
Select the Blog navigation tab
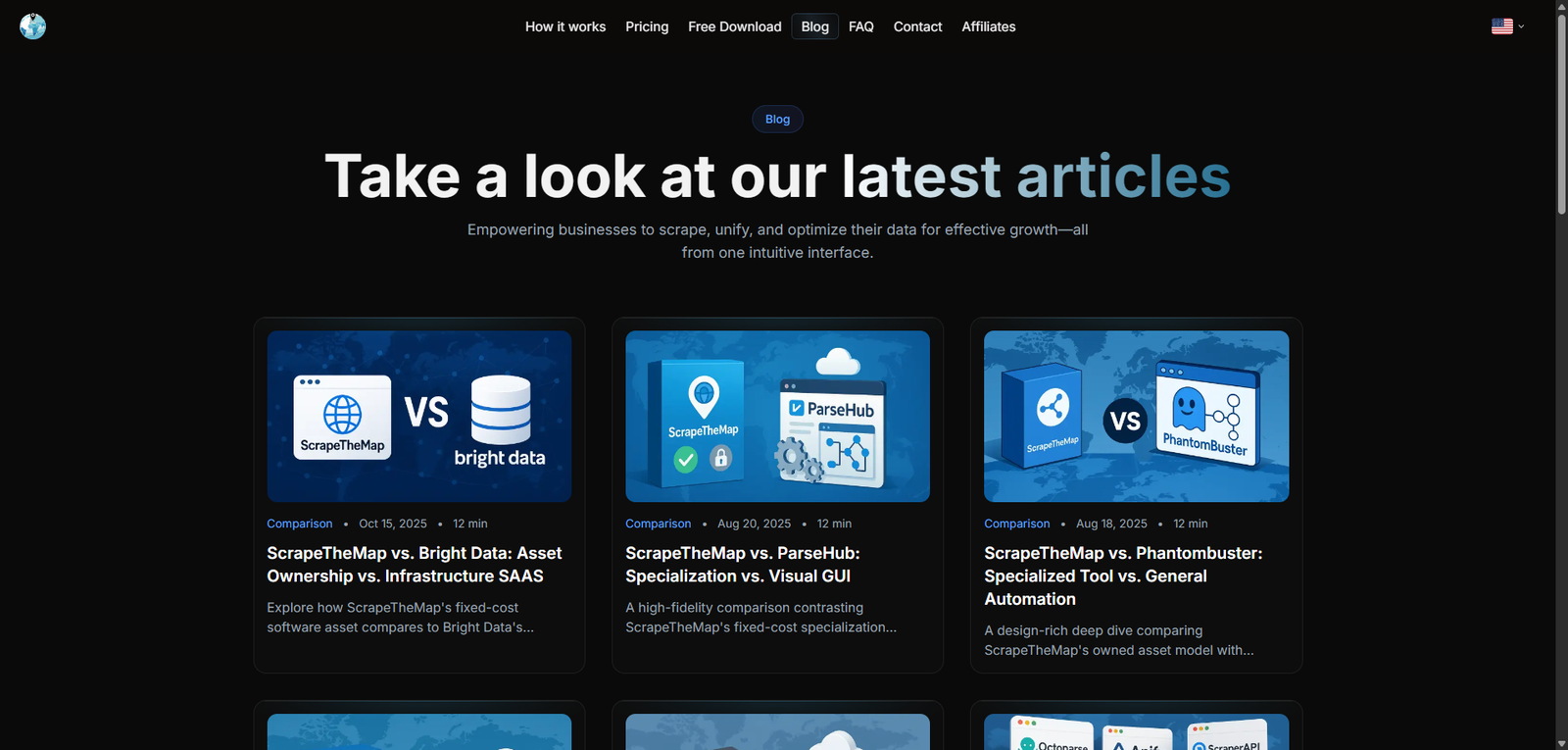point(814,26)
